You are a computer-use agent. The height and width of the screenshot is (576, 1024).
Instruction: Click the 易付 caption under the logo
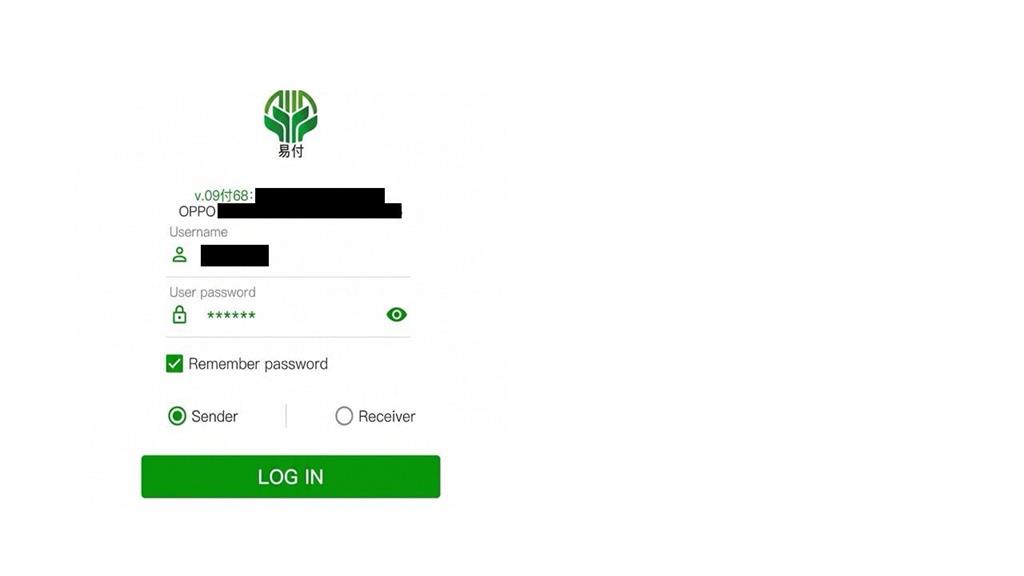coord(291,152)
